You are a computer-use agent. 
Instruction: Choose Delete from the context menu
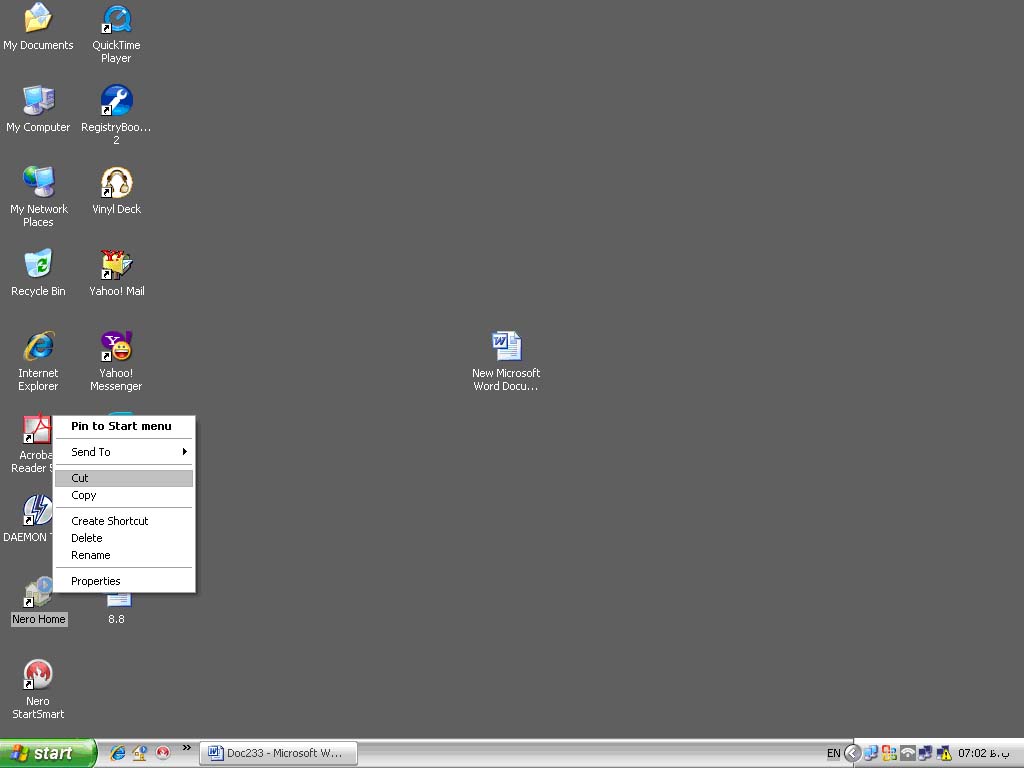coord(124,538)
